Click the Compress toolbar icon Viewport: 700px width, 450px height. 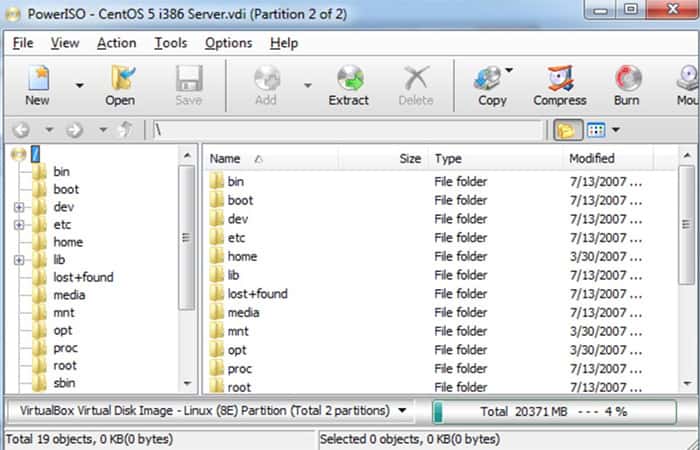[560, 78]
